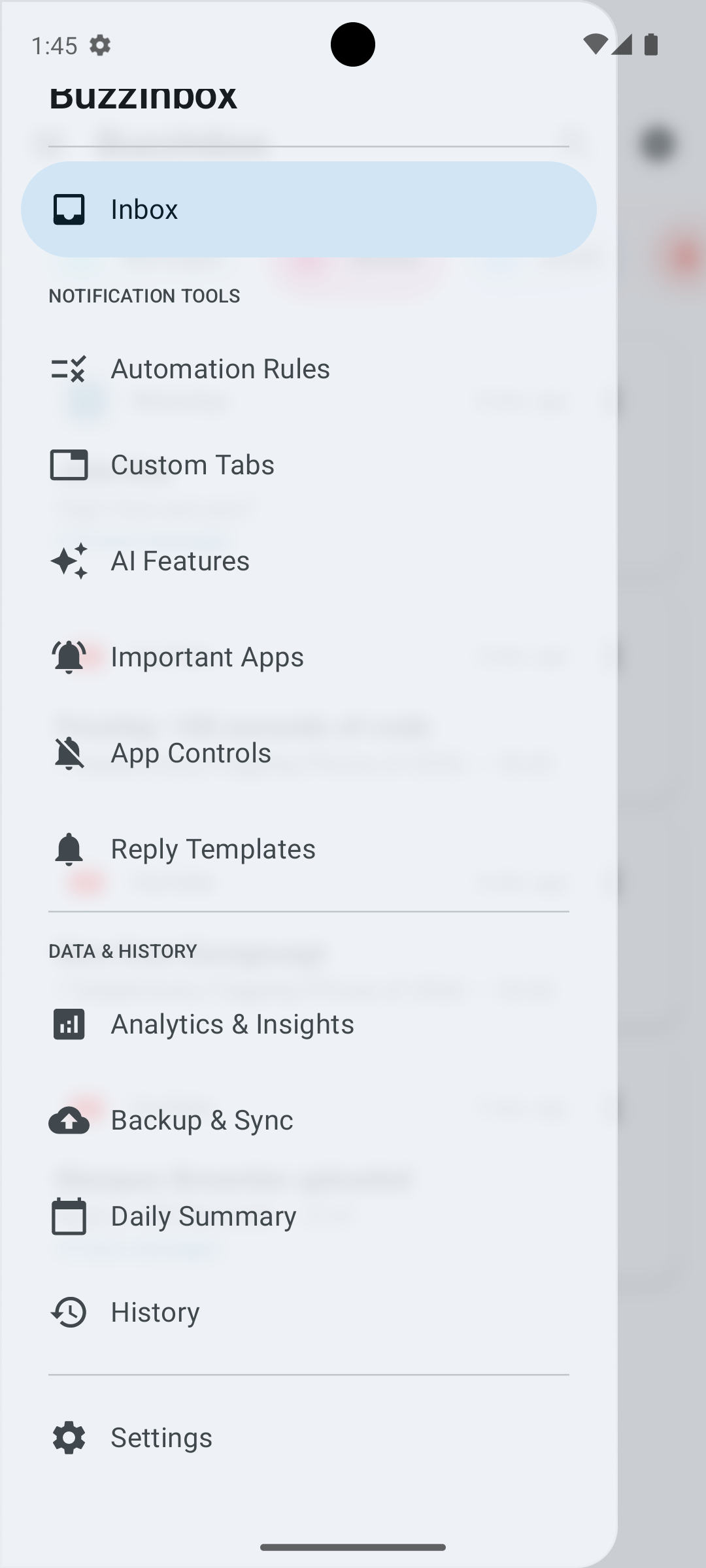The height and width of the screenshot is (1568, 706).
Task: Click the Automation Rules list icon
Action: click(69, 368)
